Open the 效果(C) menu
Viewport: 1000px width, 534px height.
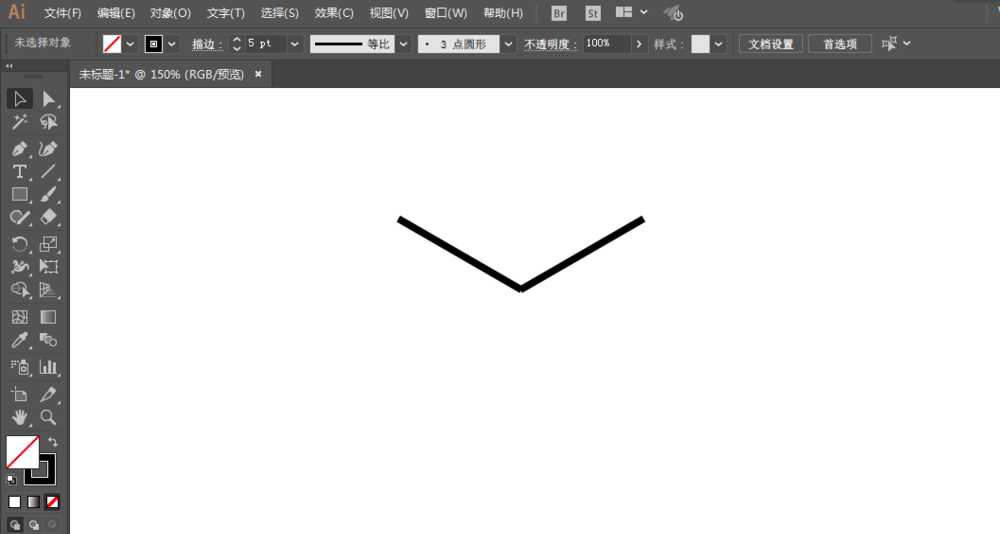point(334,13)
